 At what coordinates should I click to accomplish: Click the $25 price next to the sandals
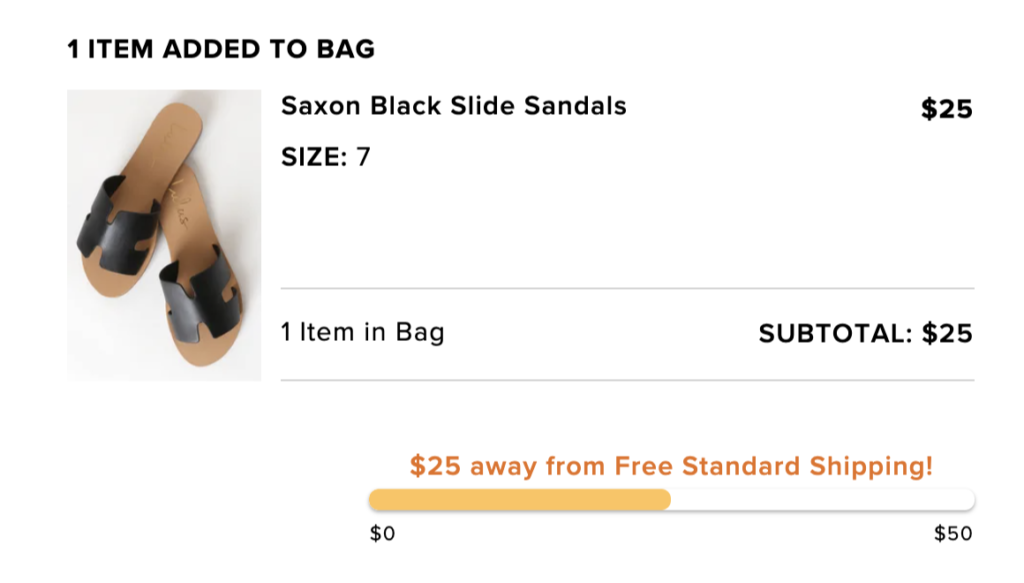(x=945, y=110)
